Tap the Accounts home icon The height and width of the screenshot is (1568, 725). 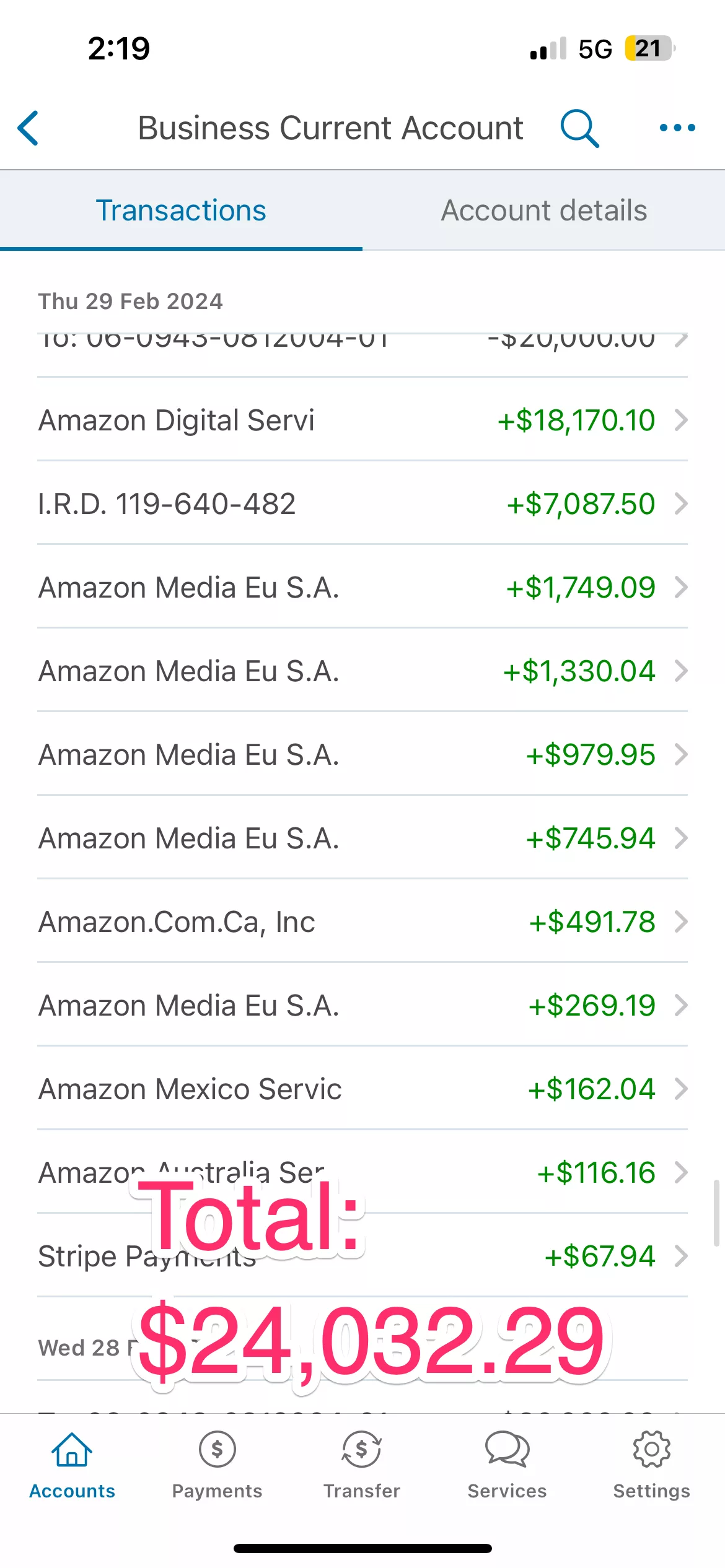pyautogui.click(x=72, y=1450)
